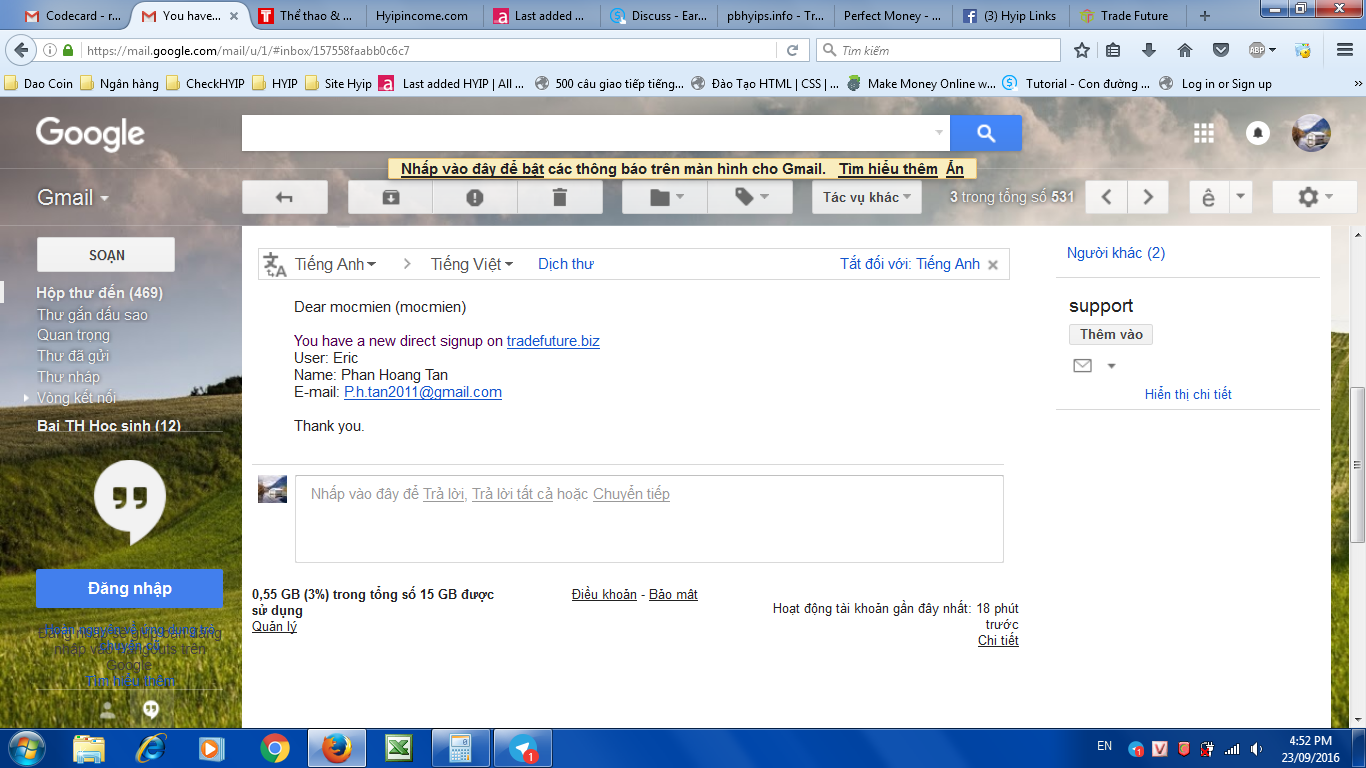Click the Chuyển tiếp forward link

pyautogui.click(x=631, y=494)
